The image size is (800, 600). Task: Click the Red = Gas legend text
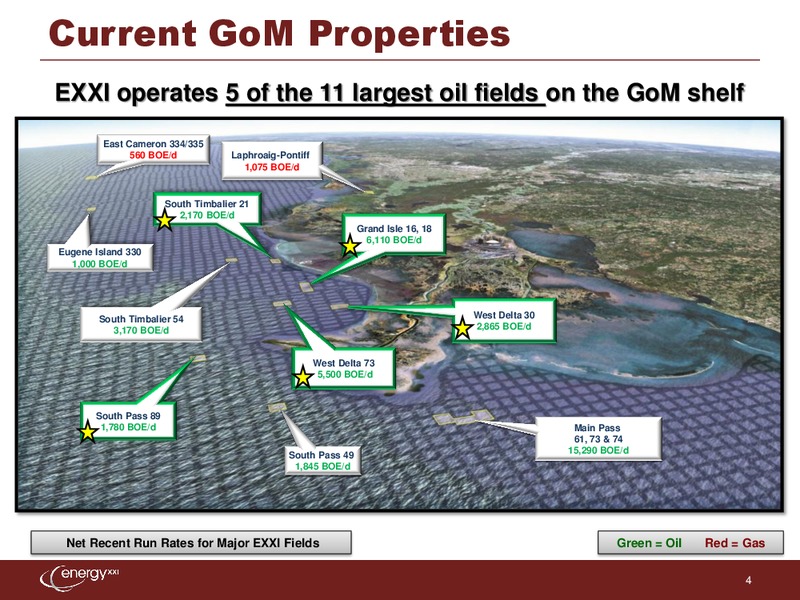point(735,543)
